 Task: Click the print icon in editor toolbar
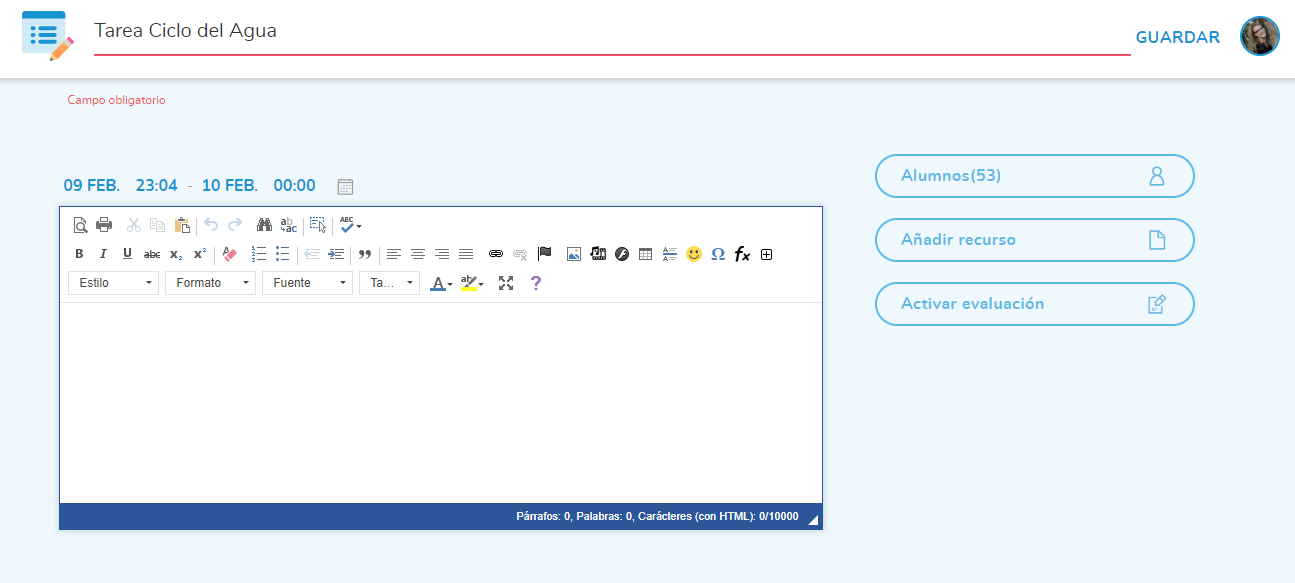(104, 225)
